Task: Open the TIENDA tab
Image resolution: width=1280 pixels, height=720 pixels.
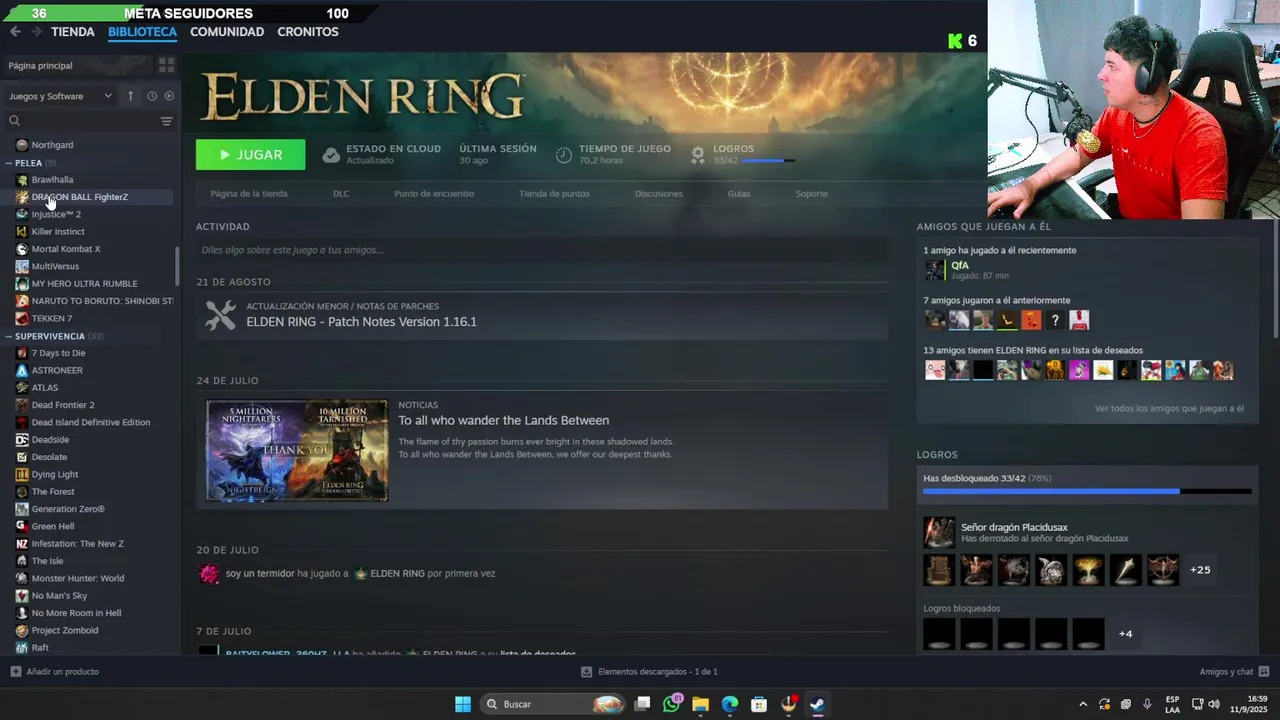Action: coord(73,32)
